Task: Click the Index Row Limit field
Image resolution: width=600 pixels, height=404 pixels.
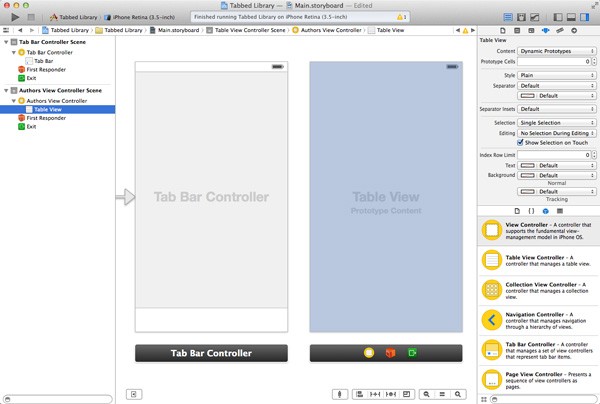Action: (554, 155)
